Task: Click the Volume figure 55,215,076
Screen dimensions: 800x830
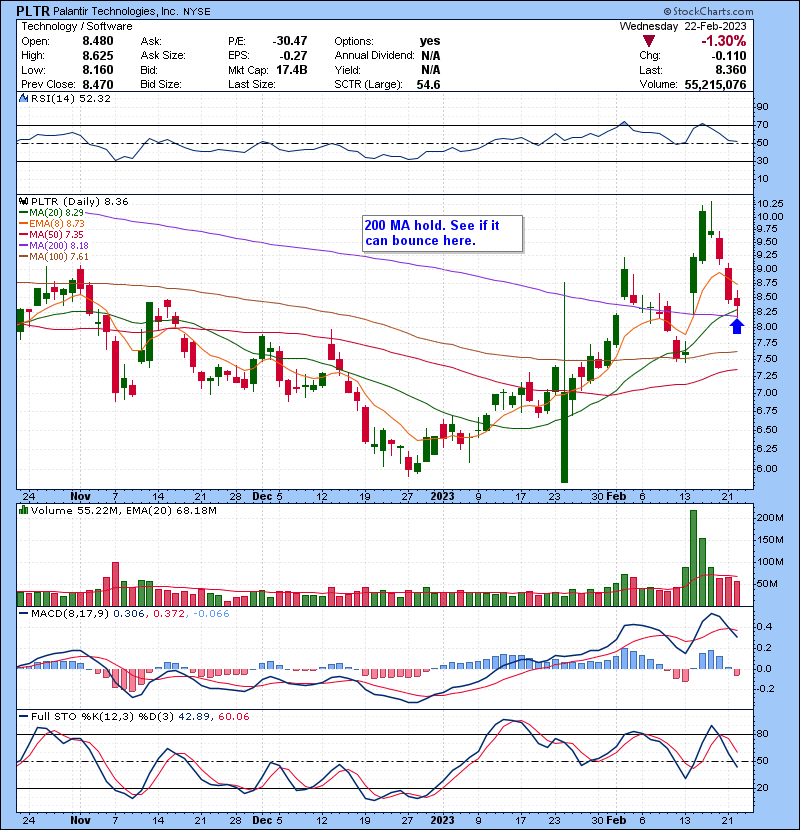Action: (x=715, y=84)
